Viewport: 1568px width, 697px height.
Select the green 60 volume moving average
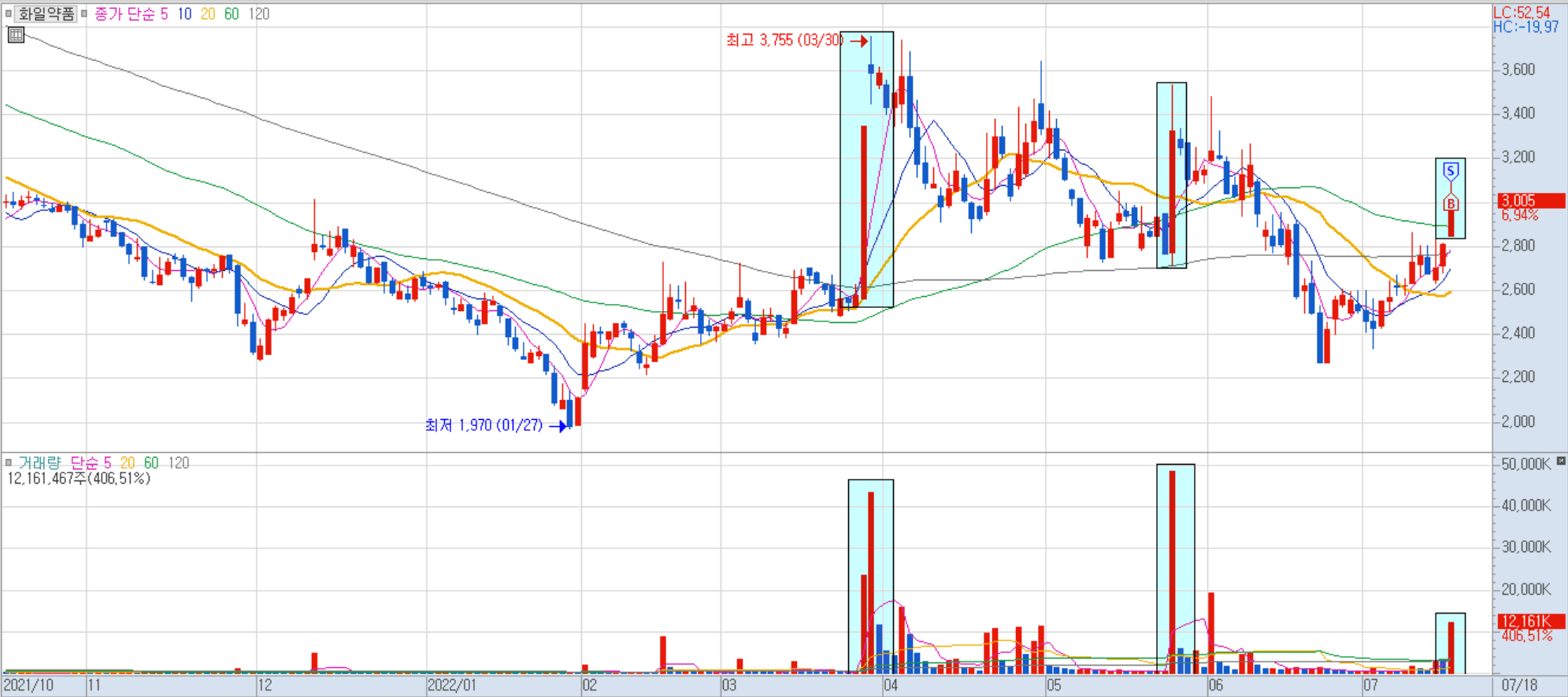click(151, 462)
